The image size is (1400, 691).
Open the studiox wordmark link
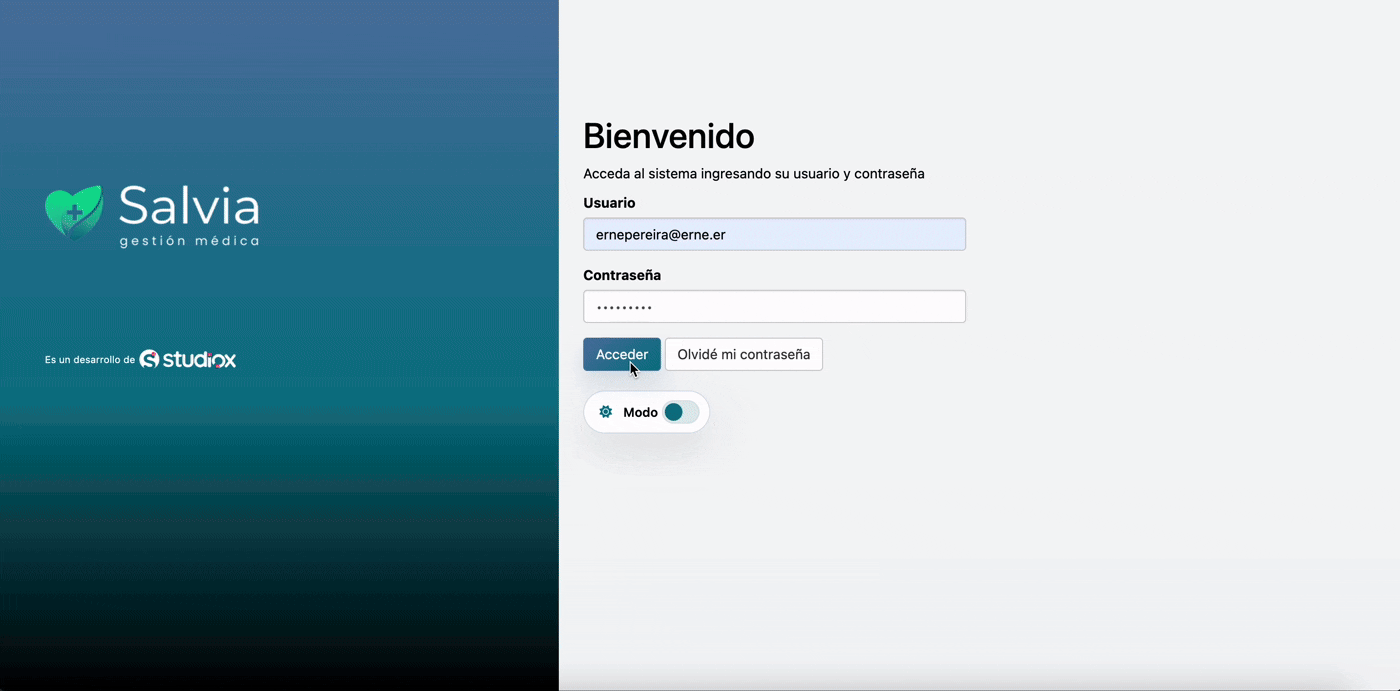[x=199, y=359]
